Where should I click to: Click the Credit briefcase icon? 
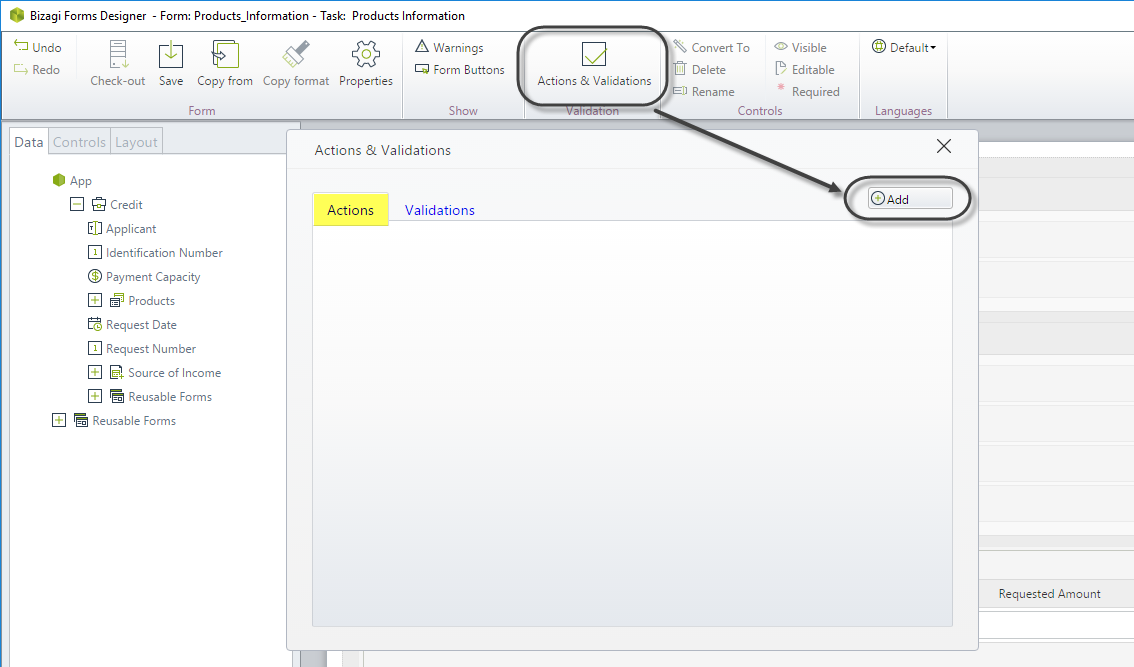[99, 205]
